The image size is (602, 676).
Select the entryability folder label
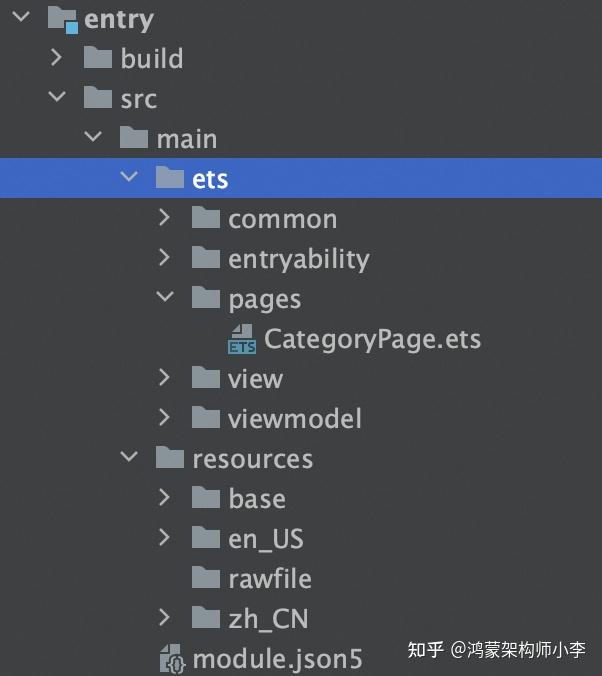coord(299,259)
